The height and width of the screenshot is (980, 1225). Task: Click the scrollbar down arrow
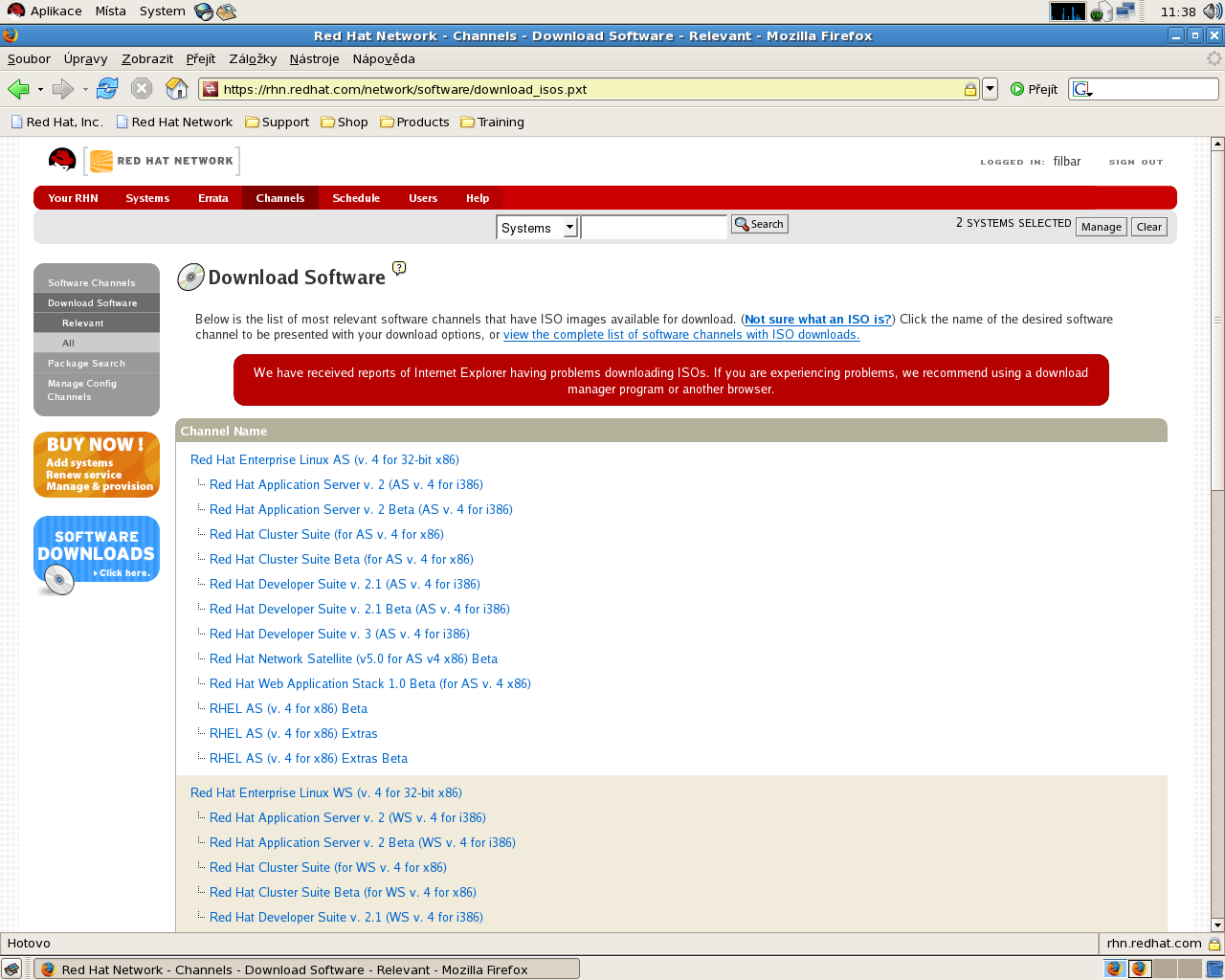coord(1217,925)
